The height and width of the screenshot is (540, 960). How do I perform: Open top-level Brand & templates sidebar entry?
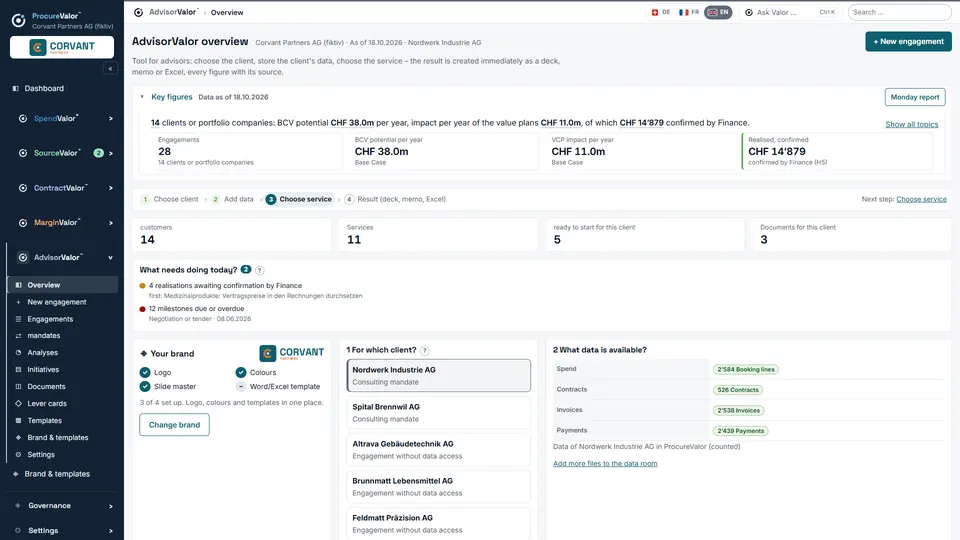(x=57, y=474)
